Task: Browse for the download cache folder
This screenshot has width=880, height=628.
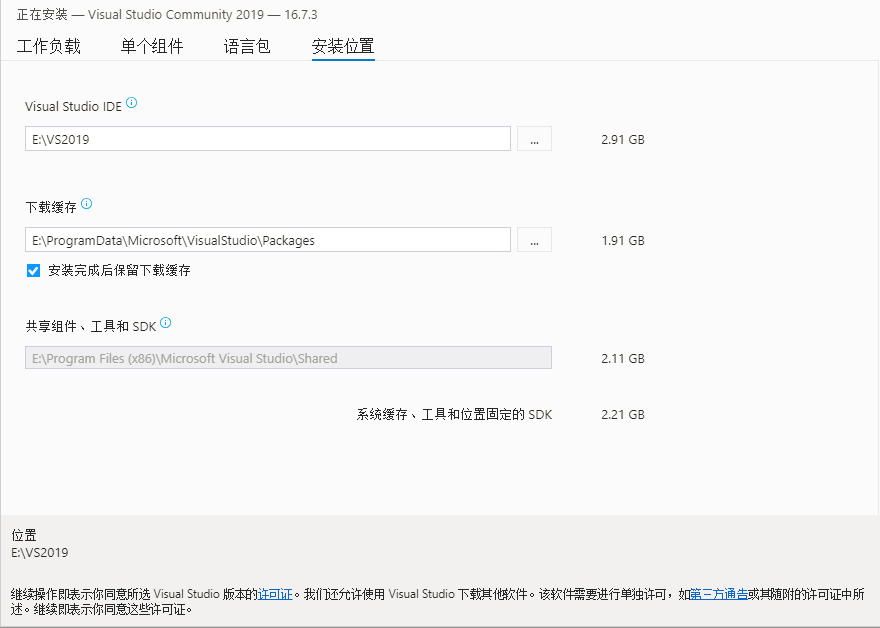Action: point(534,240)
